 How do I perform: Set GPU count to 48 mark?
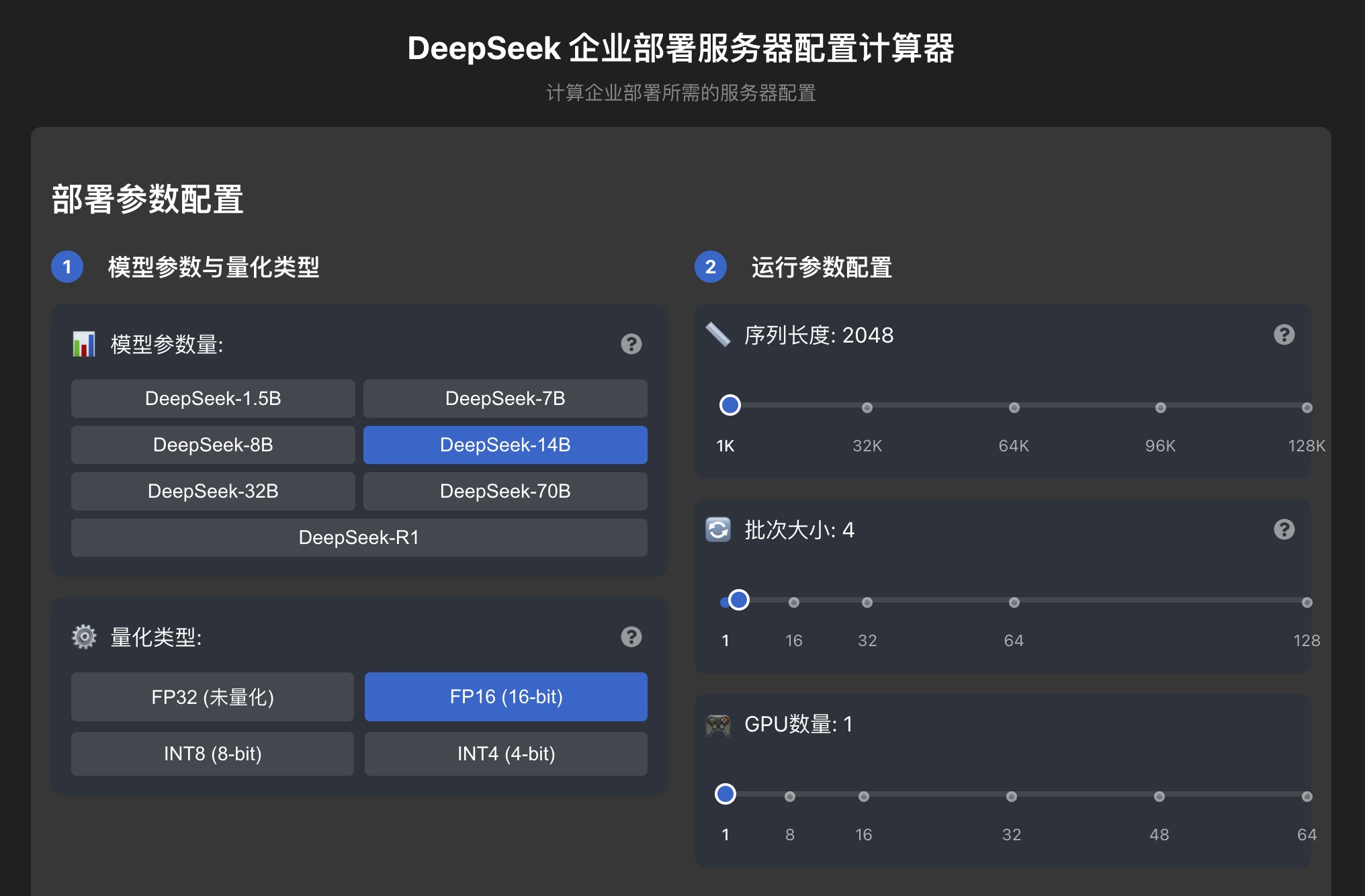(1159, 797)
